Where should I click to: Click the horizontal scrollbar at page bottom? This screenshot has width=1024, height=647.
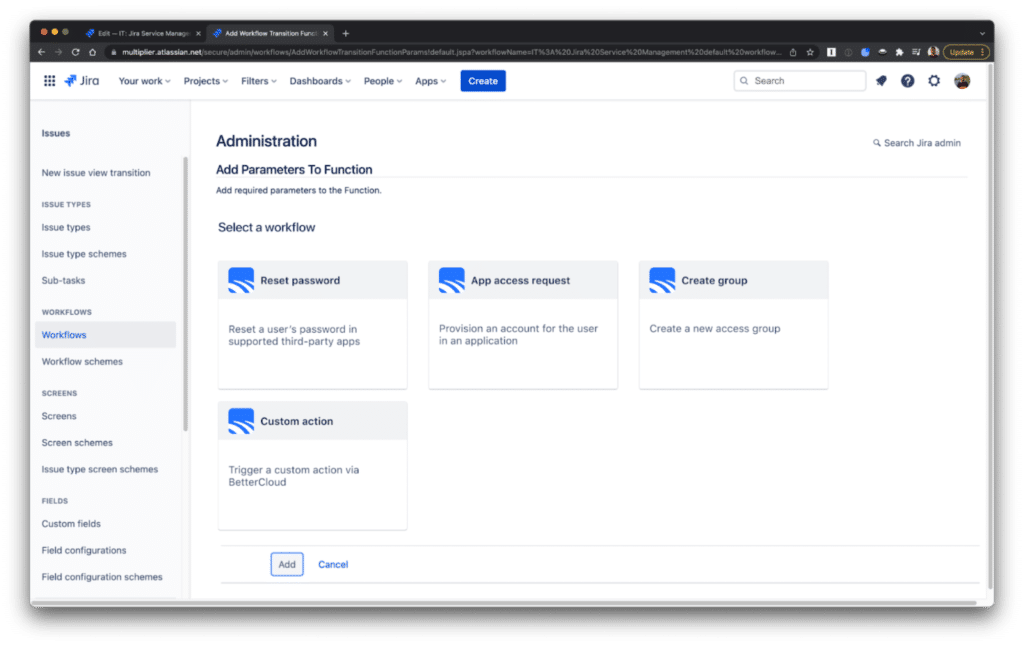coord(503,603)
